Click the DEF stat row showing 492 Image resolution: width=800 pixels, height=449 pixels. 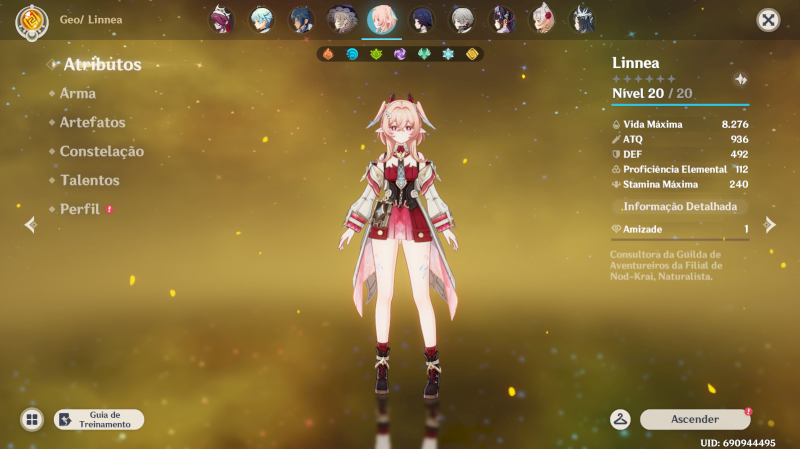pyautogui.click(x=680, y=154)
